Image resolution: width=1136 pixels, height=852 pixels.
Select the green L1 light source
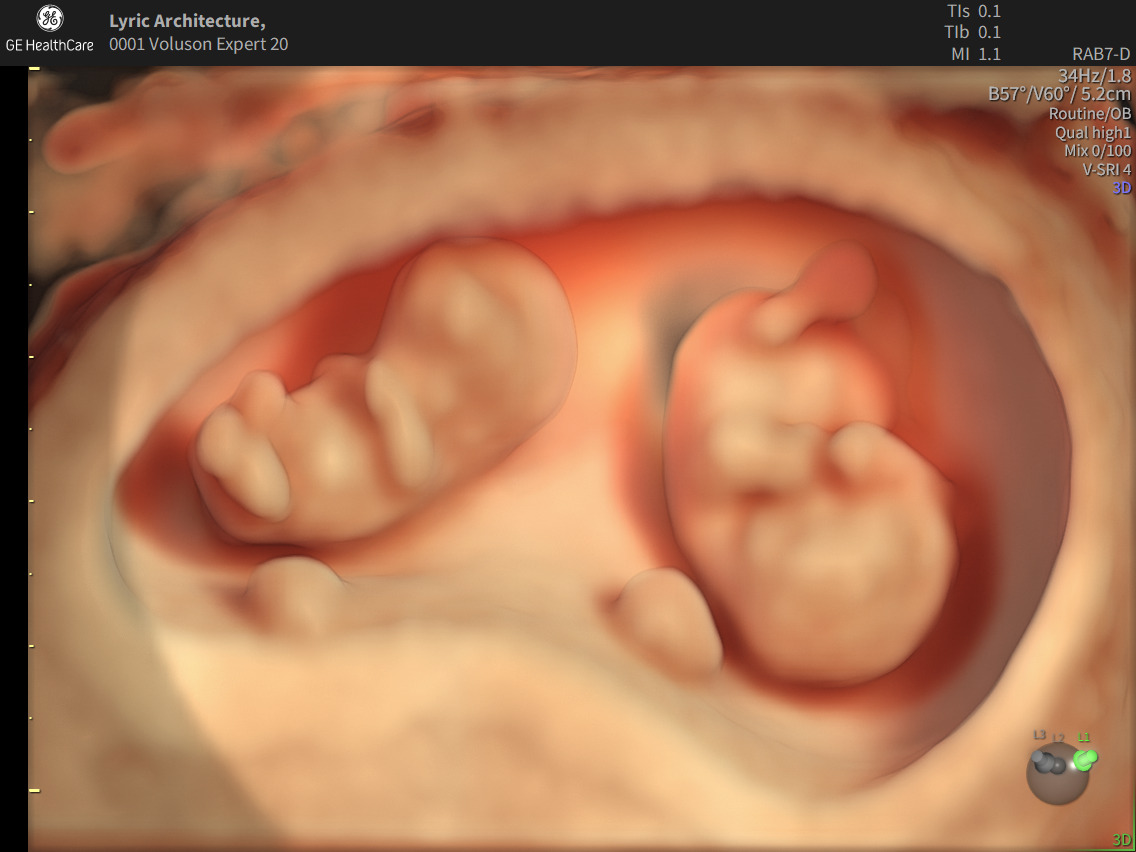click(1085, 760)
